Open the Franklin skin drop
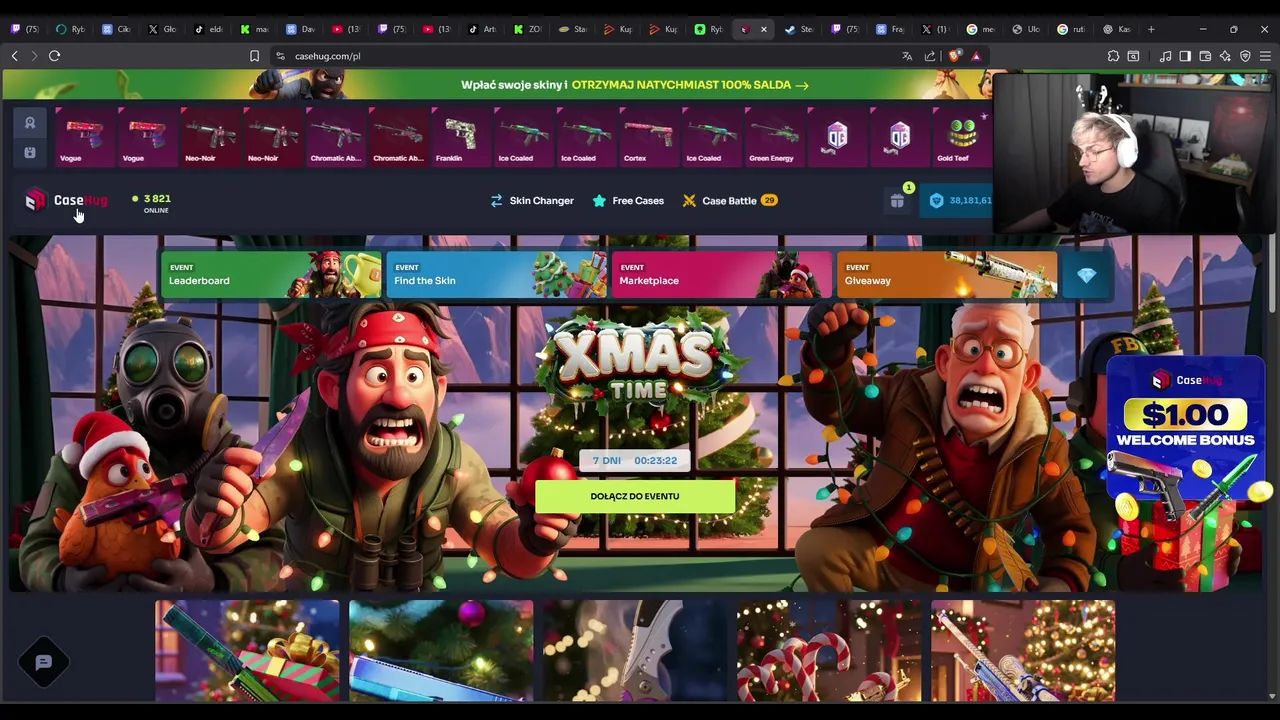The height and width of the screenshot is (720, 1280). tap(460, 137)
